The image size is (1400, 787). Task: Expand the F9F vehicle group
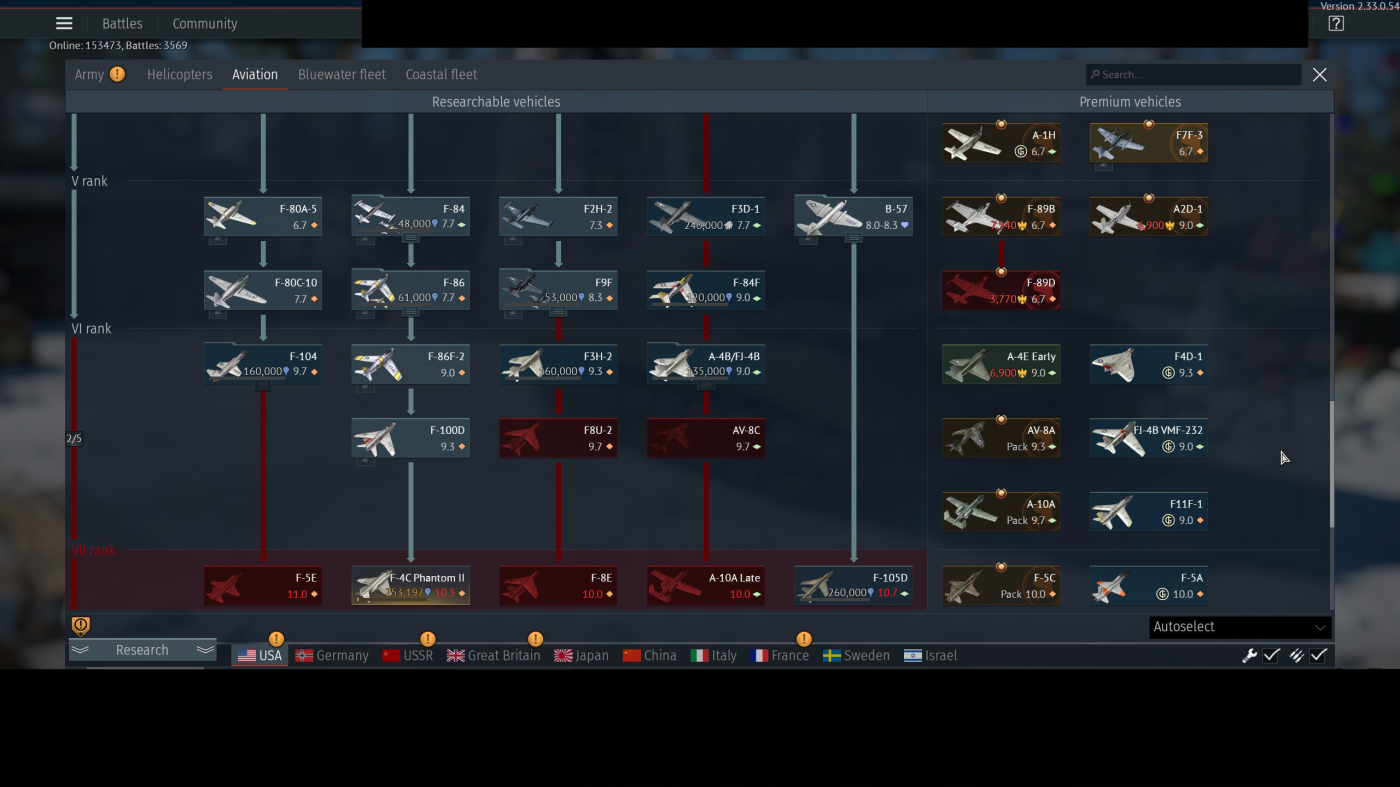coord(558,312)
